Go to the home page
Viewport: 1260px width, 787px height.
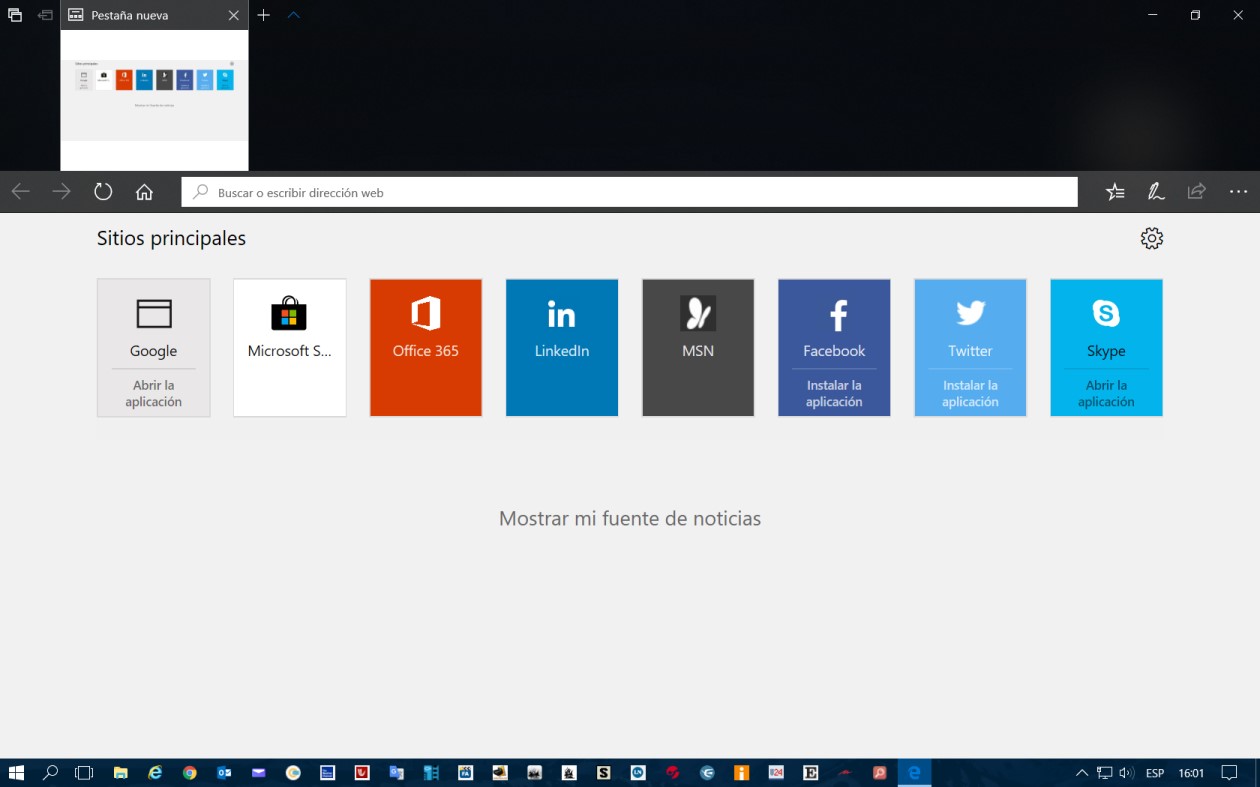(x=144, y=192)
